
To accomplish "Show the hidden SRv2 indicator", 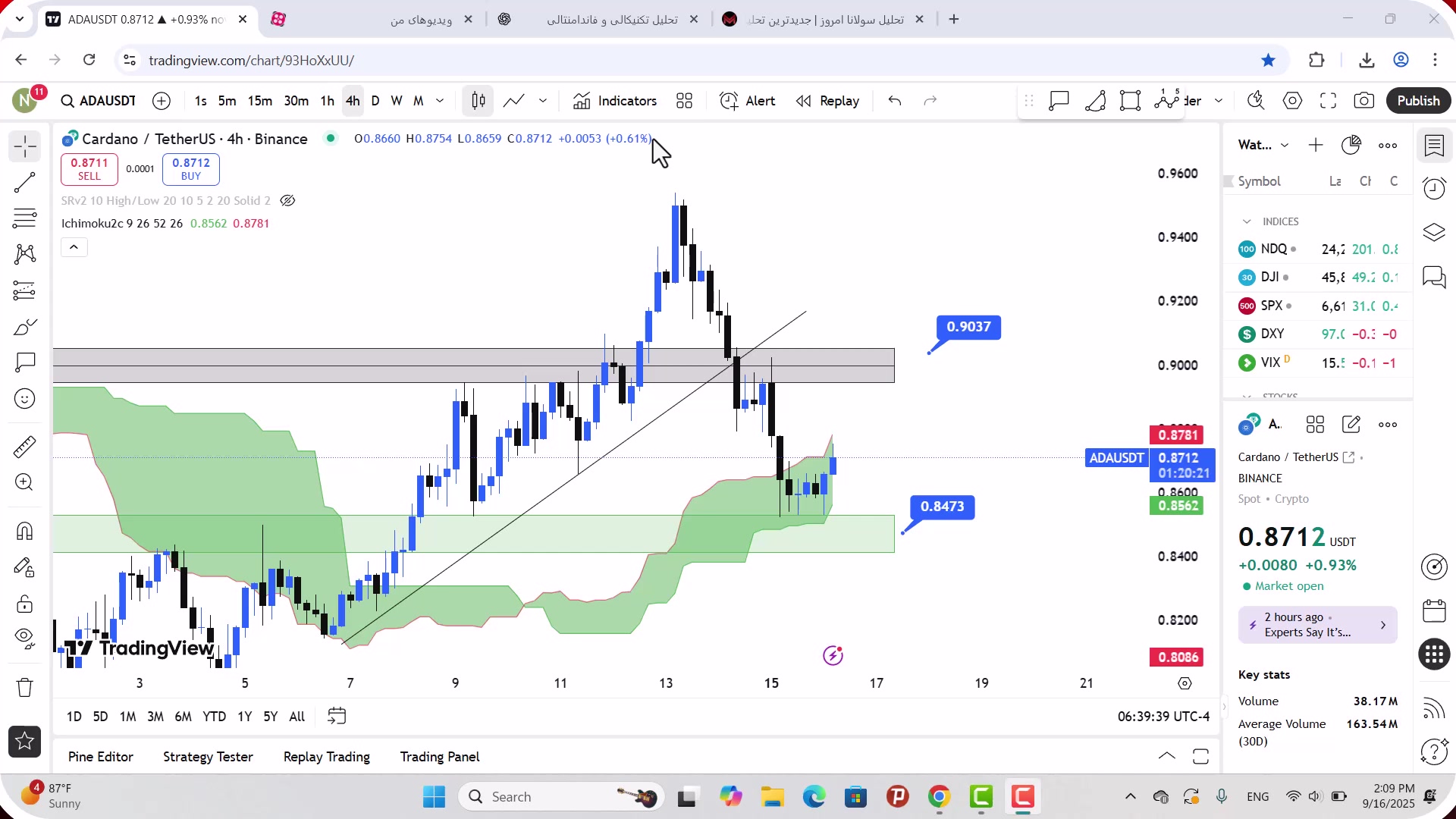I will (x=287, y=201).
